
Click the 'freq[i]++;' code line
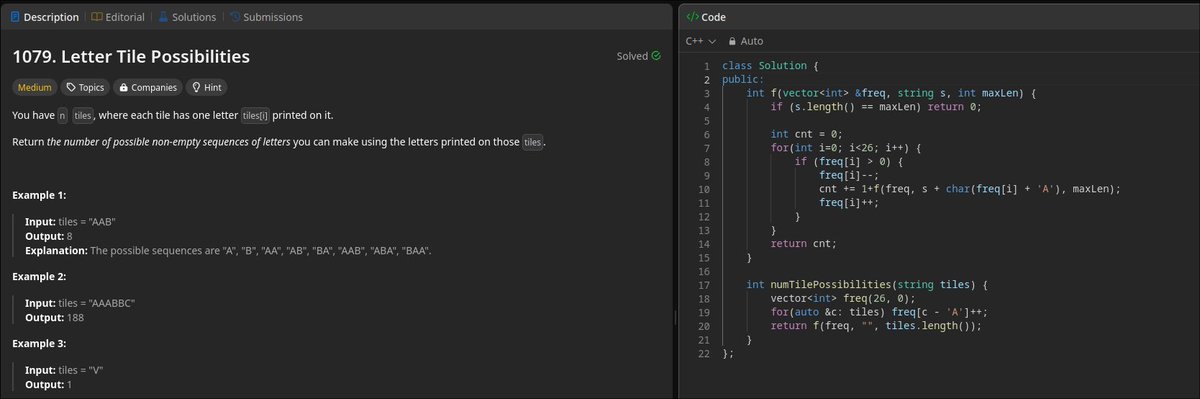(850, 203)
